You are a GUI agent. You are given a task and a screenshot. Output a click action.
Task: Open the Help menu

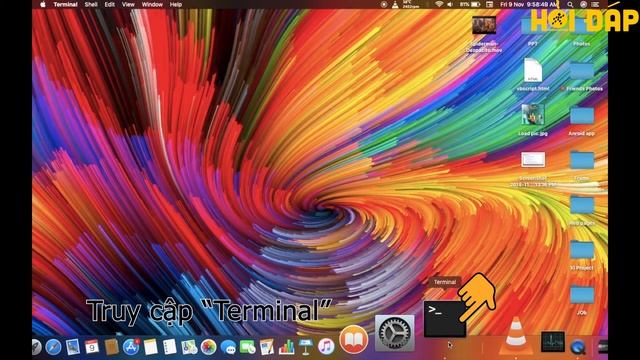pos(176,4)
